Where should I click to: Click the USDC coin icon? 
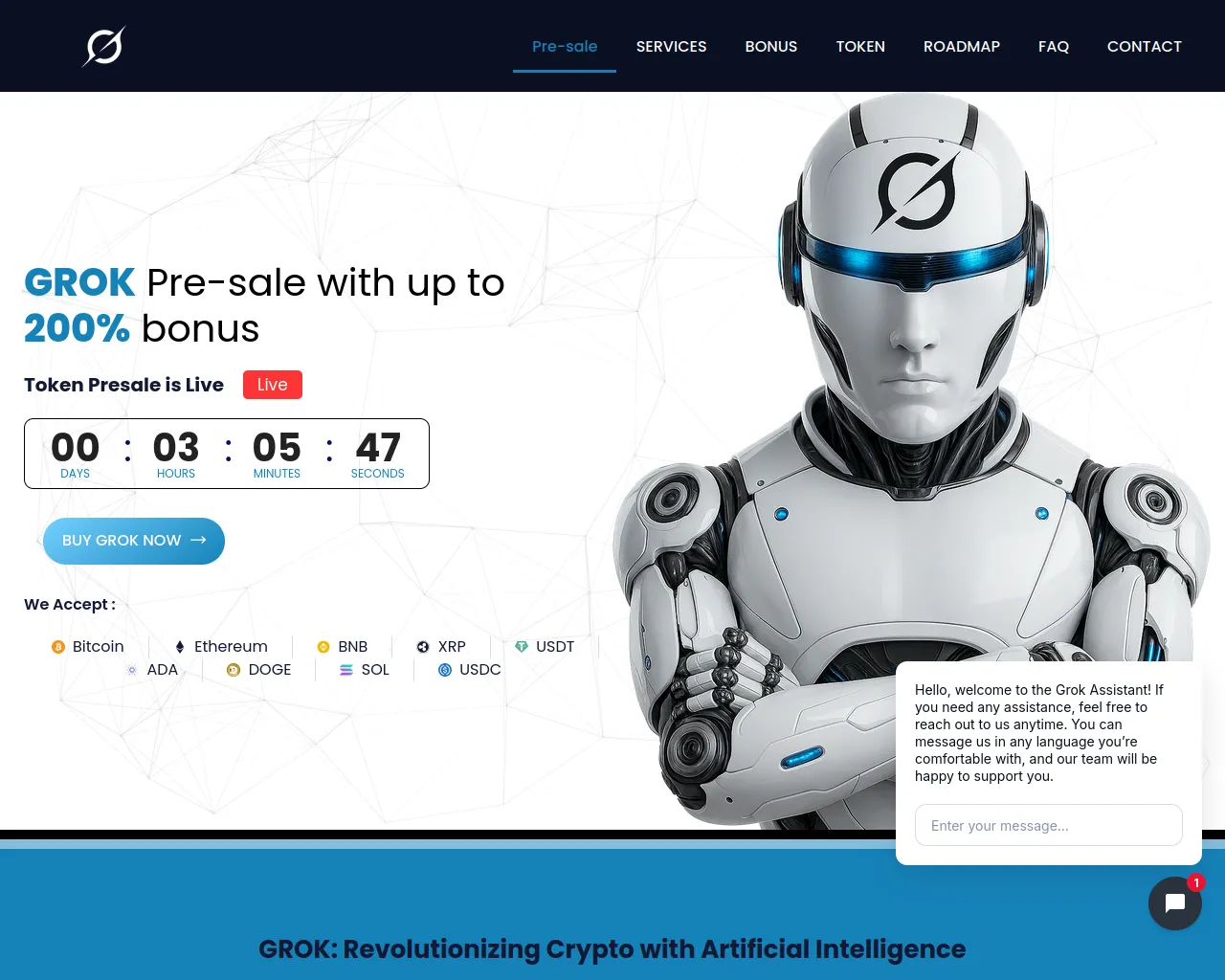pyautogui.click(x=445, y=670)
